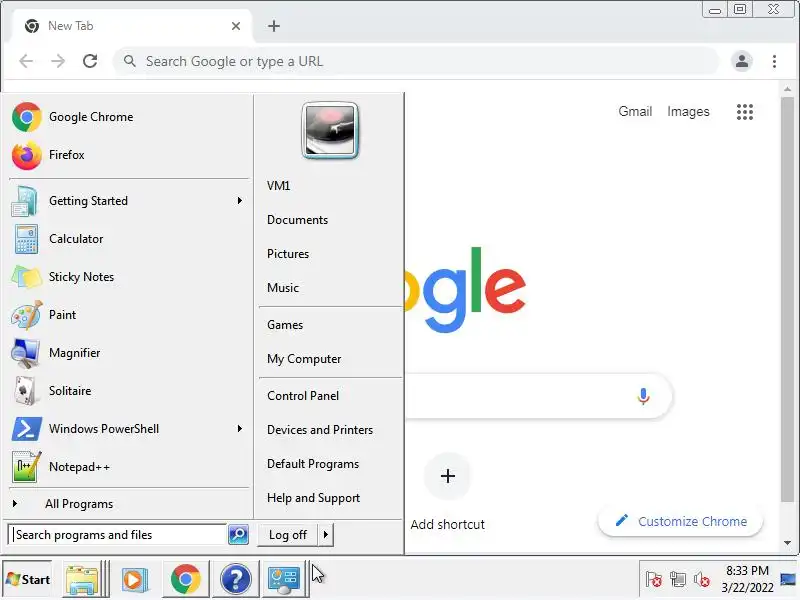Open a new Chrome tab

click(x=274, y=26)
